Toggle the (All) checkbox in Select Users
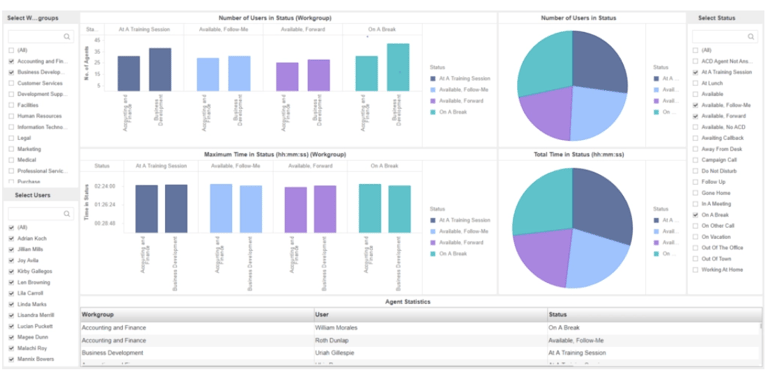 [11, 228]
